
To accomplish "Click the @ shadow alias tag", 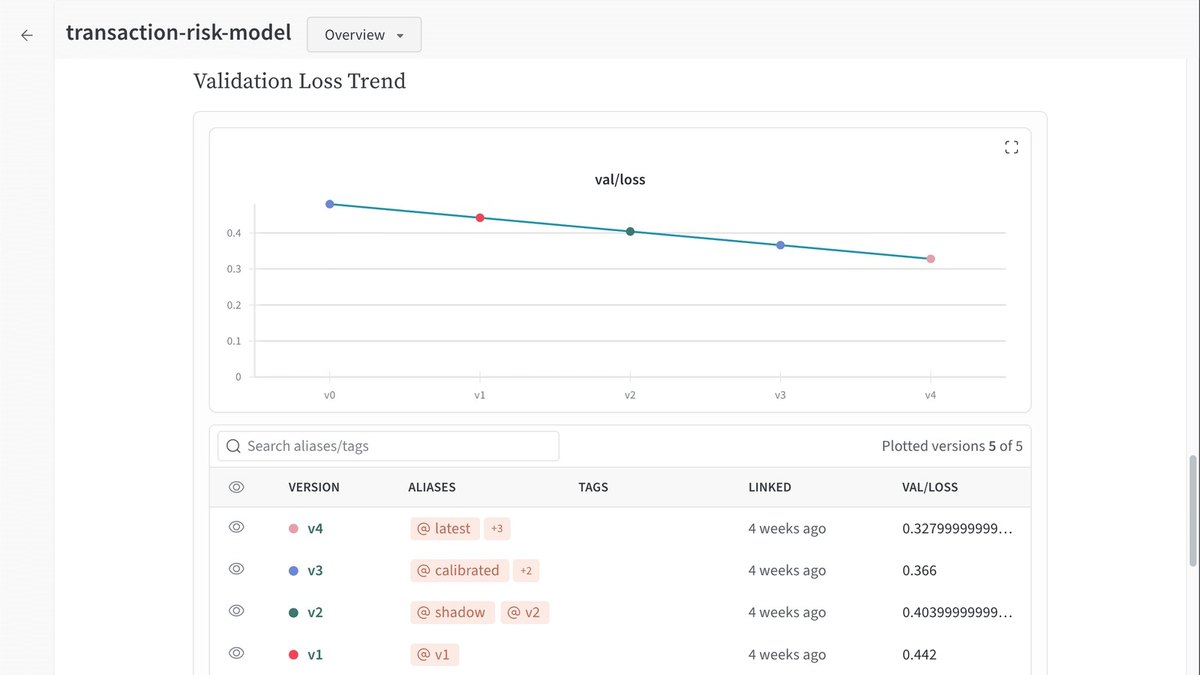I will tap(452, 612).
